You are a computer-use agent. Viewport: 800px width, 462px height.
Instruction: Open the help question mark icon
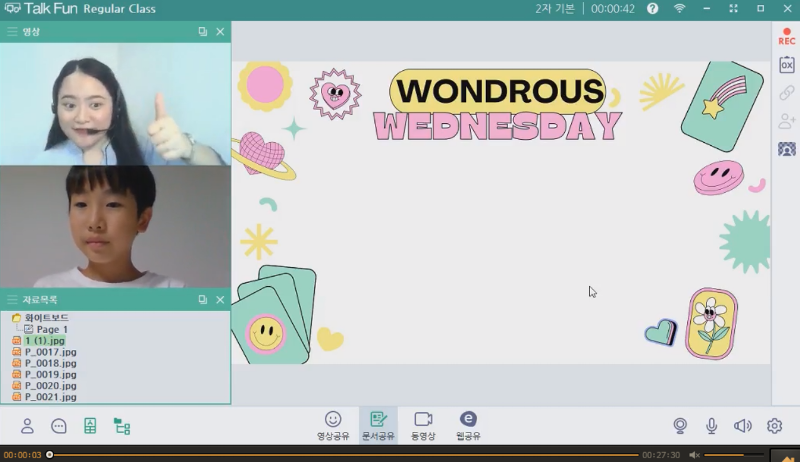coord(653,8)
